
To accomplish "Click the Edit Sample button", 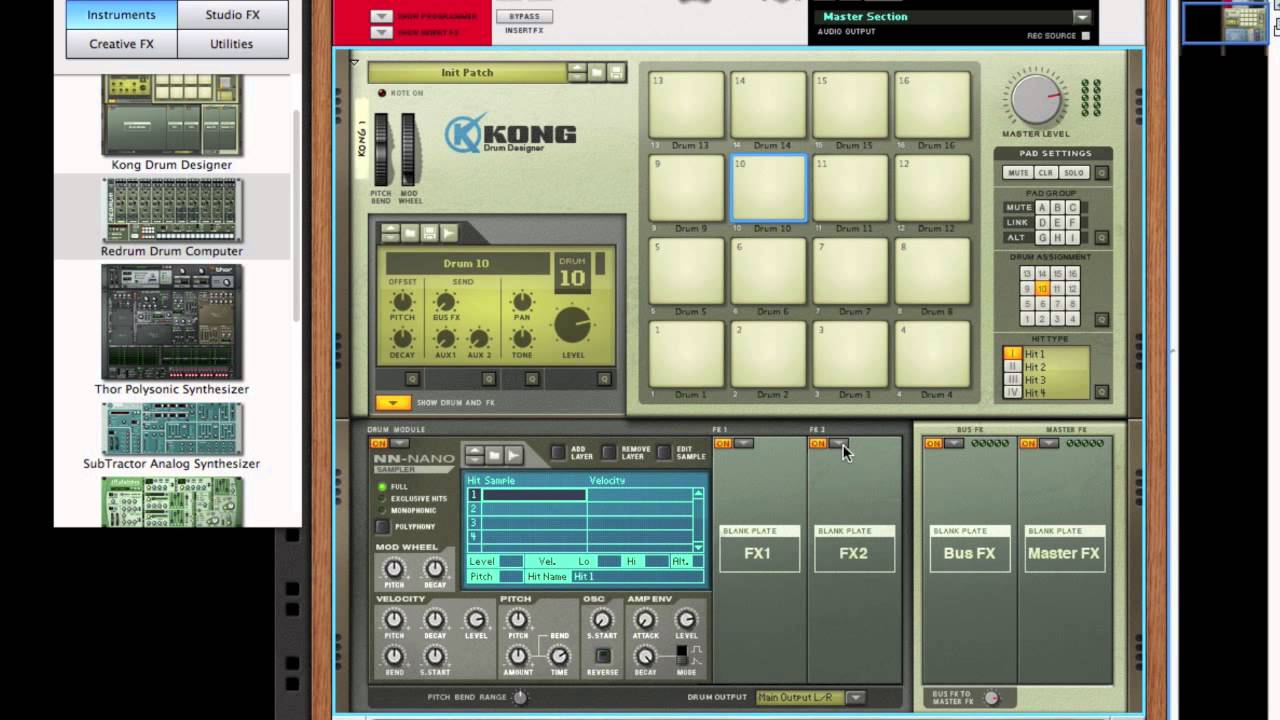I will pyautogui.click(x=664, y=453).
